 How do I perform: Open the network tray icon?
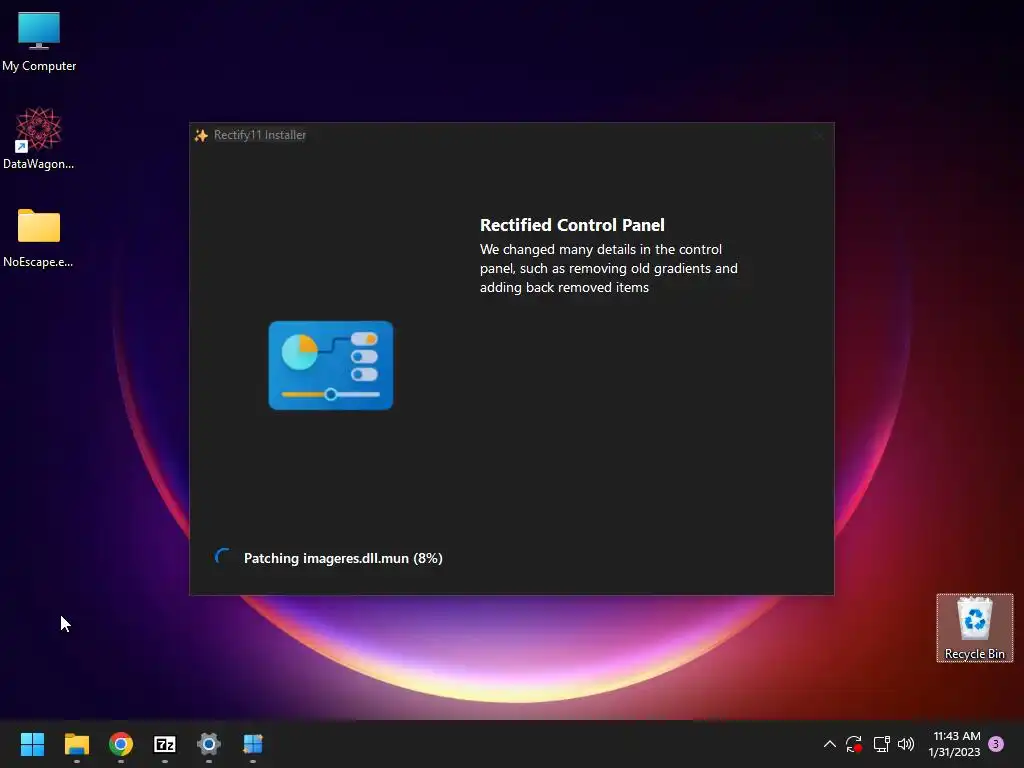[882, 744]
